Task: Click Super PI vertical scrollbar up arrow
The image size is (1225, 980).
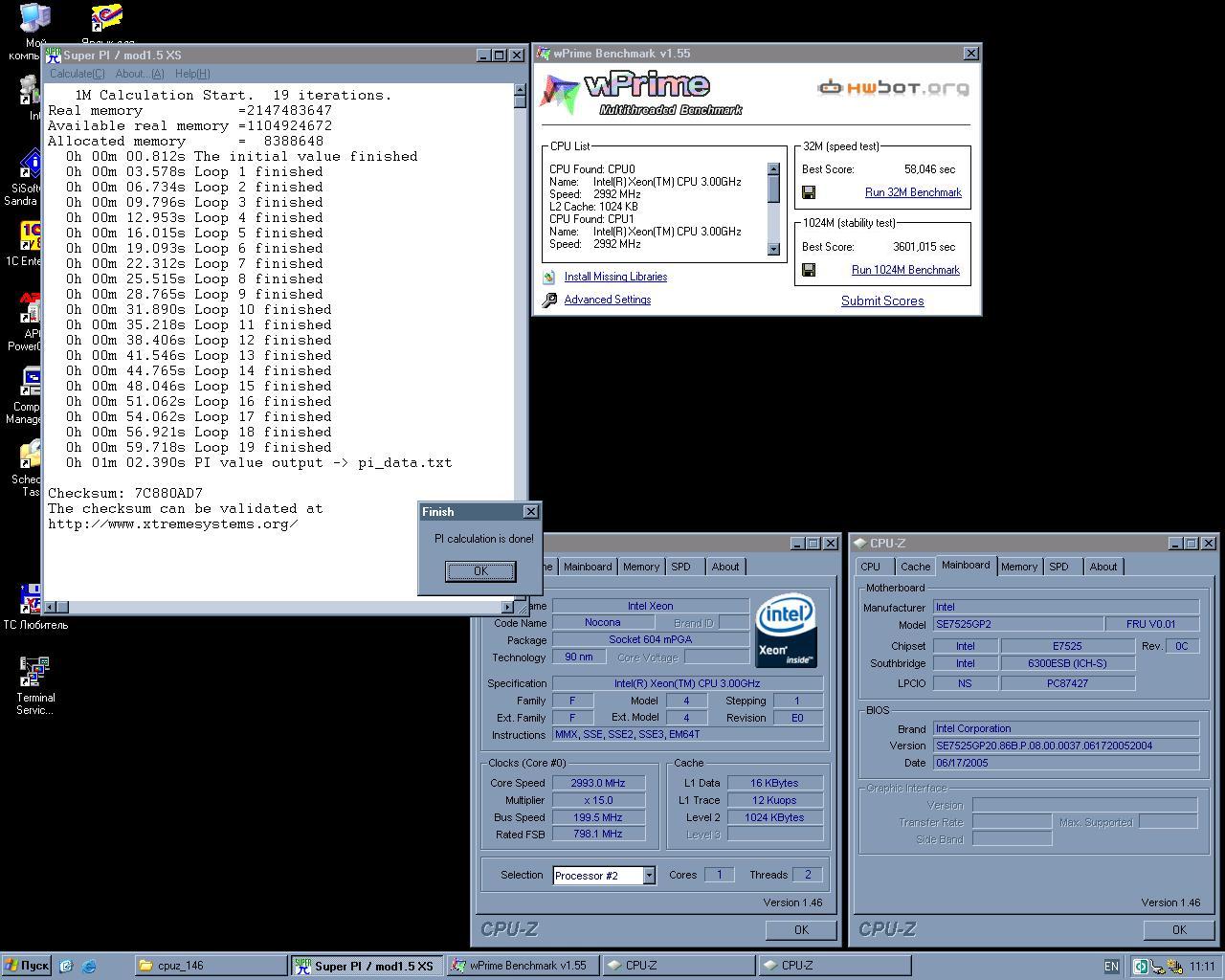Action: point(520,90)
